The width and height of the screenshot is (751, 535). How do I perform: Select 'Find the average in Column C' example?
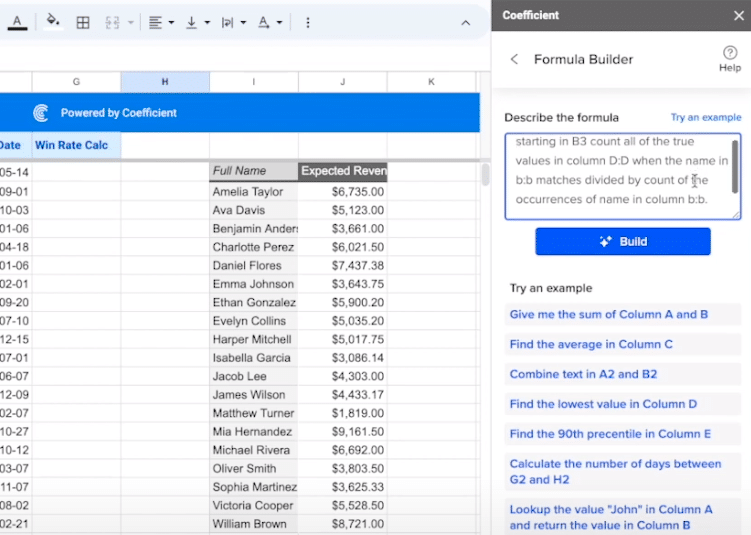(x=591, y=344)
